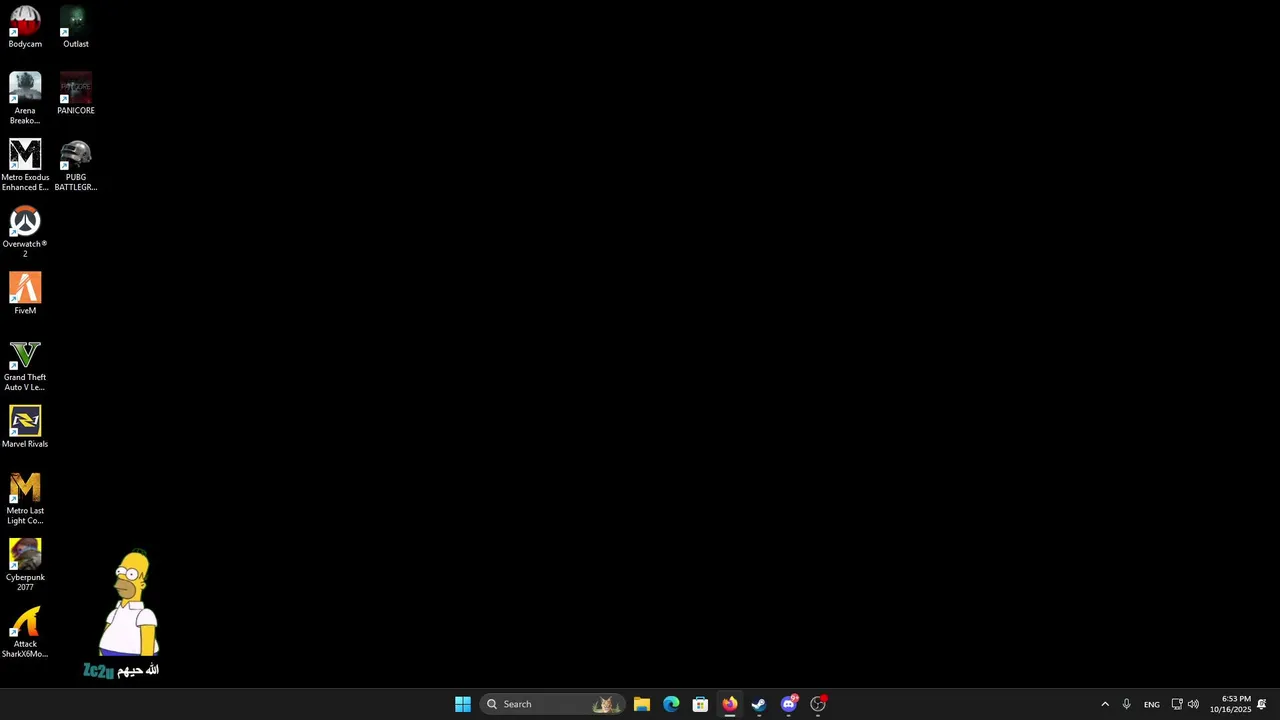Click the PANICORE desktop icon

tap(76, 93)
